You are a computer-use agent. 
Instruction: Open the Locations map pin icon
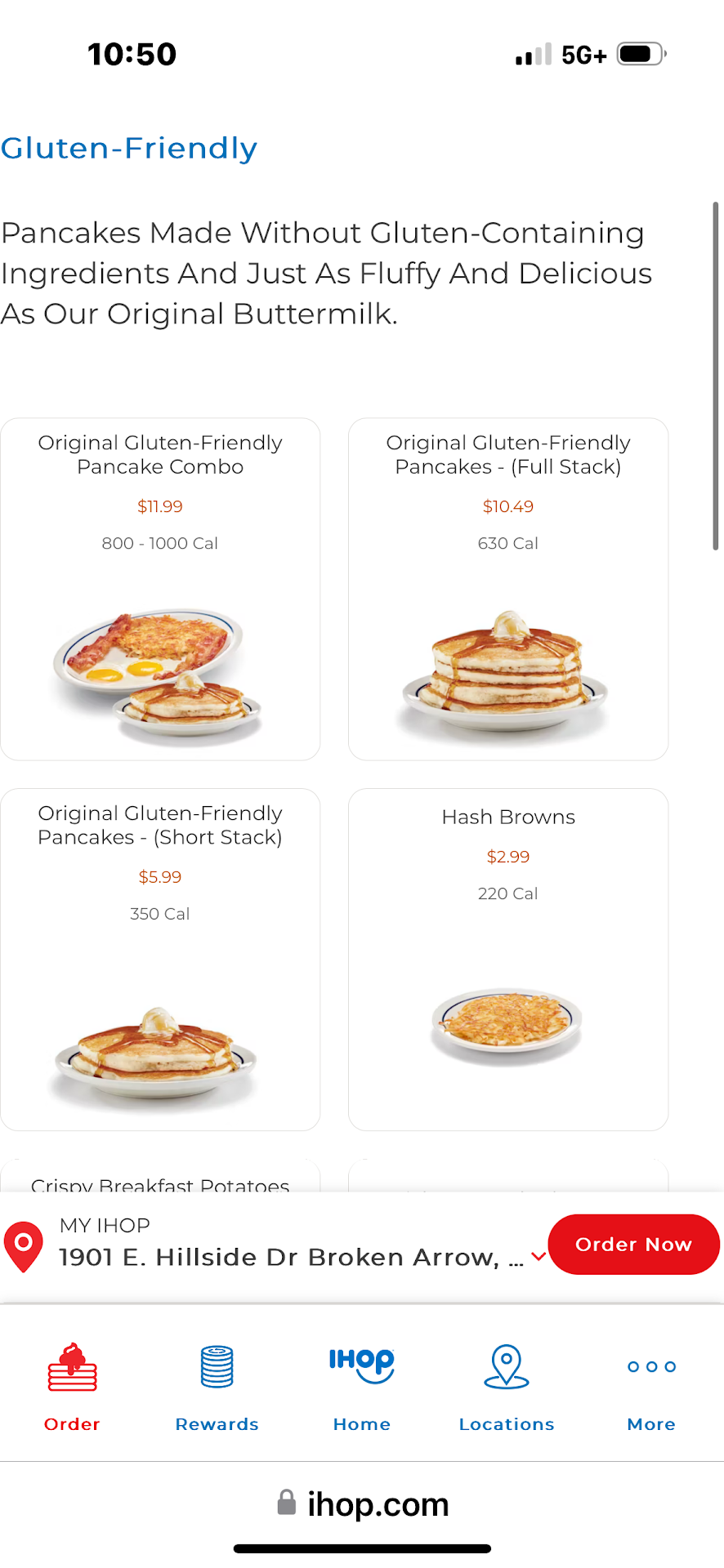(507, 1367)
